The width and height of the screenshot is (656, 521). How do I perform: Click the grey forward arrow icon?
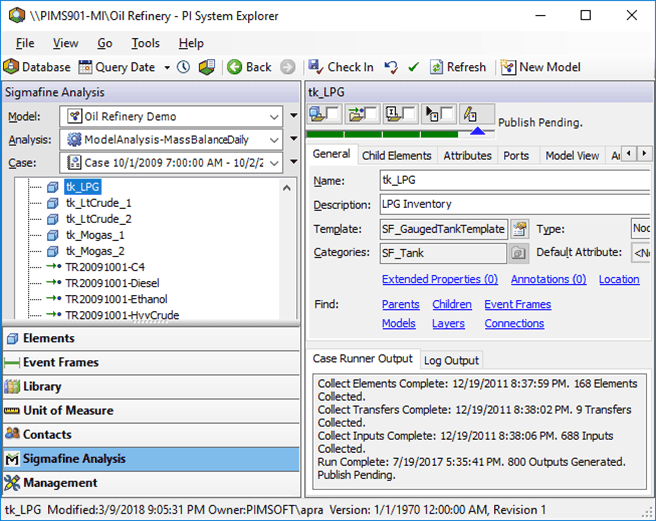(287, 67)
